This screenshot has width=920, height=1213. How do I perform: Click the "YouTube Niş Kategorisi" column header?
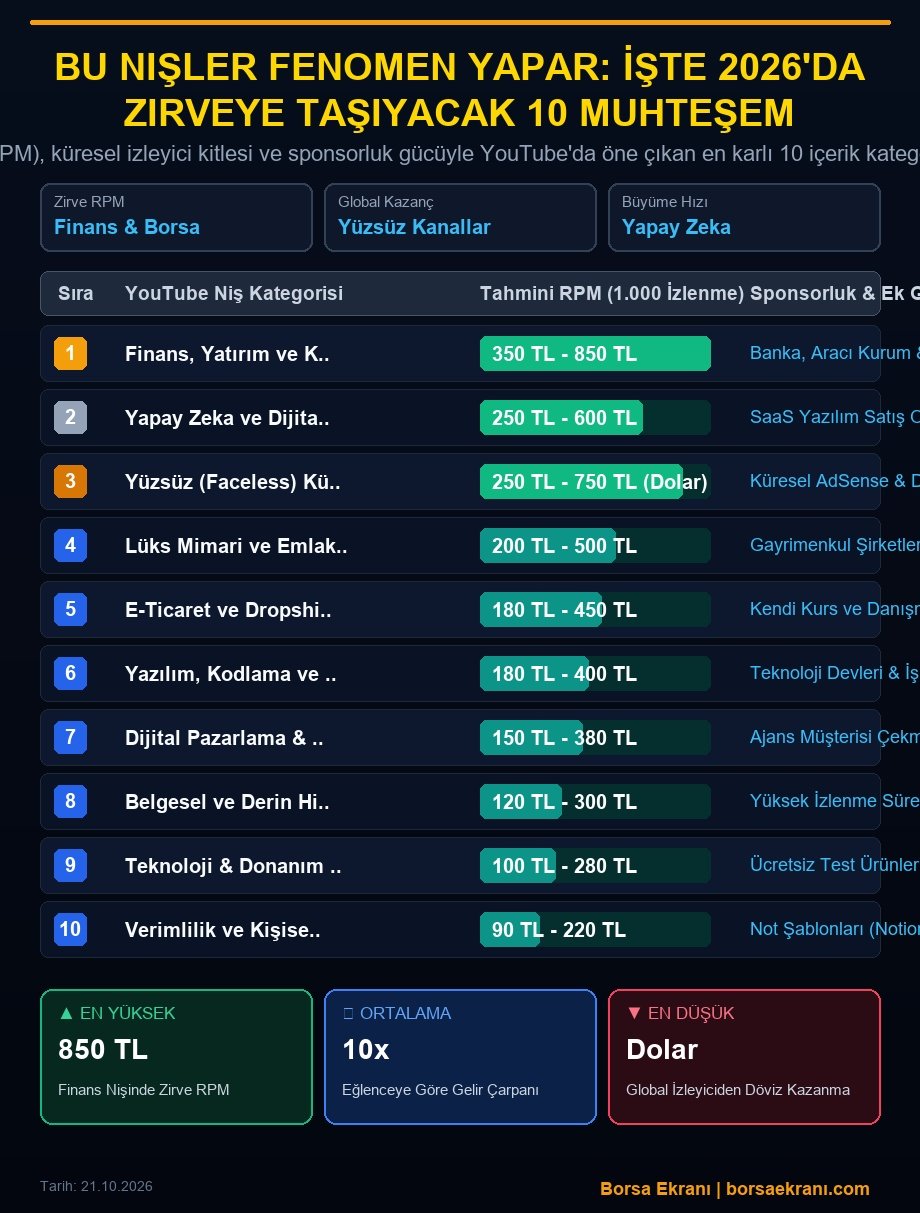coord(234,293)
